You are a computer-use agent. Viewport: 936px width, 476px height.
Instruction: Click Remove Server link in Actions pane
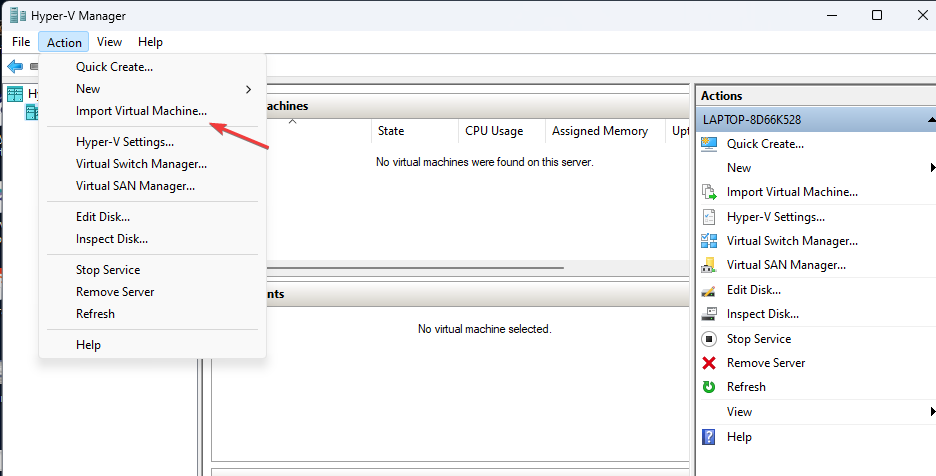[766, 363]
